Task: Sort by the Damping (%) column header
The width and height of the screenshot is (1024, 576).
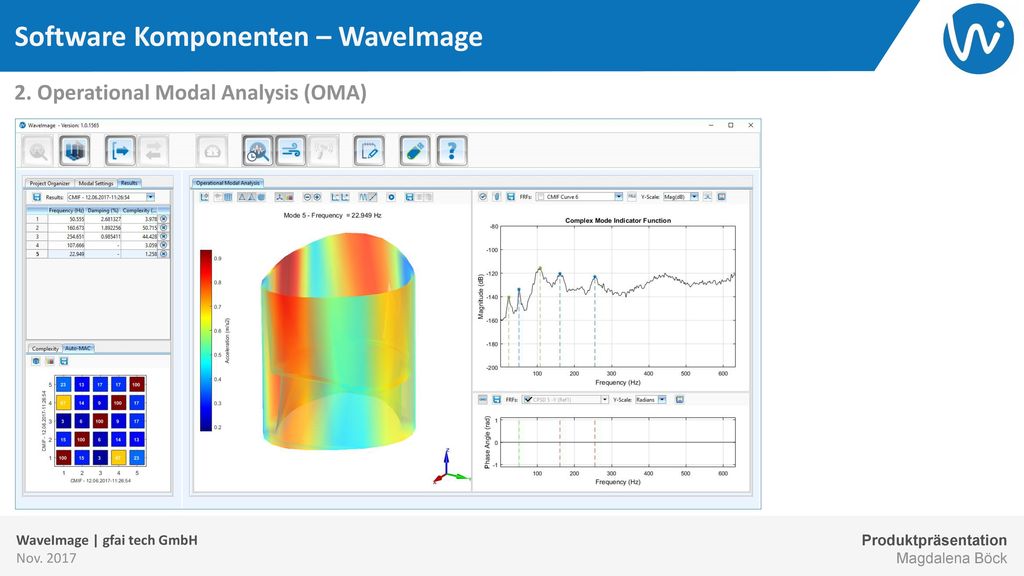Action: [x=103, y=210]
